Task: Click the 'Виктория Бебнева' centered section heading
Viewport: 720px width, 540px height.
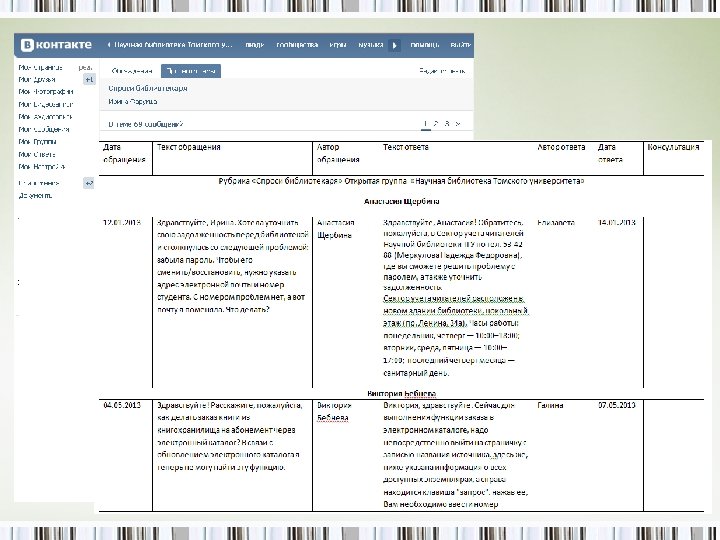Action: 401,394
